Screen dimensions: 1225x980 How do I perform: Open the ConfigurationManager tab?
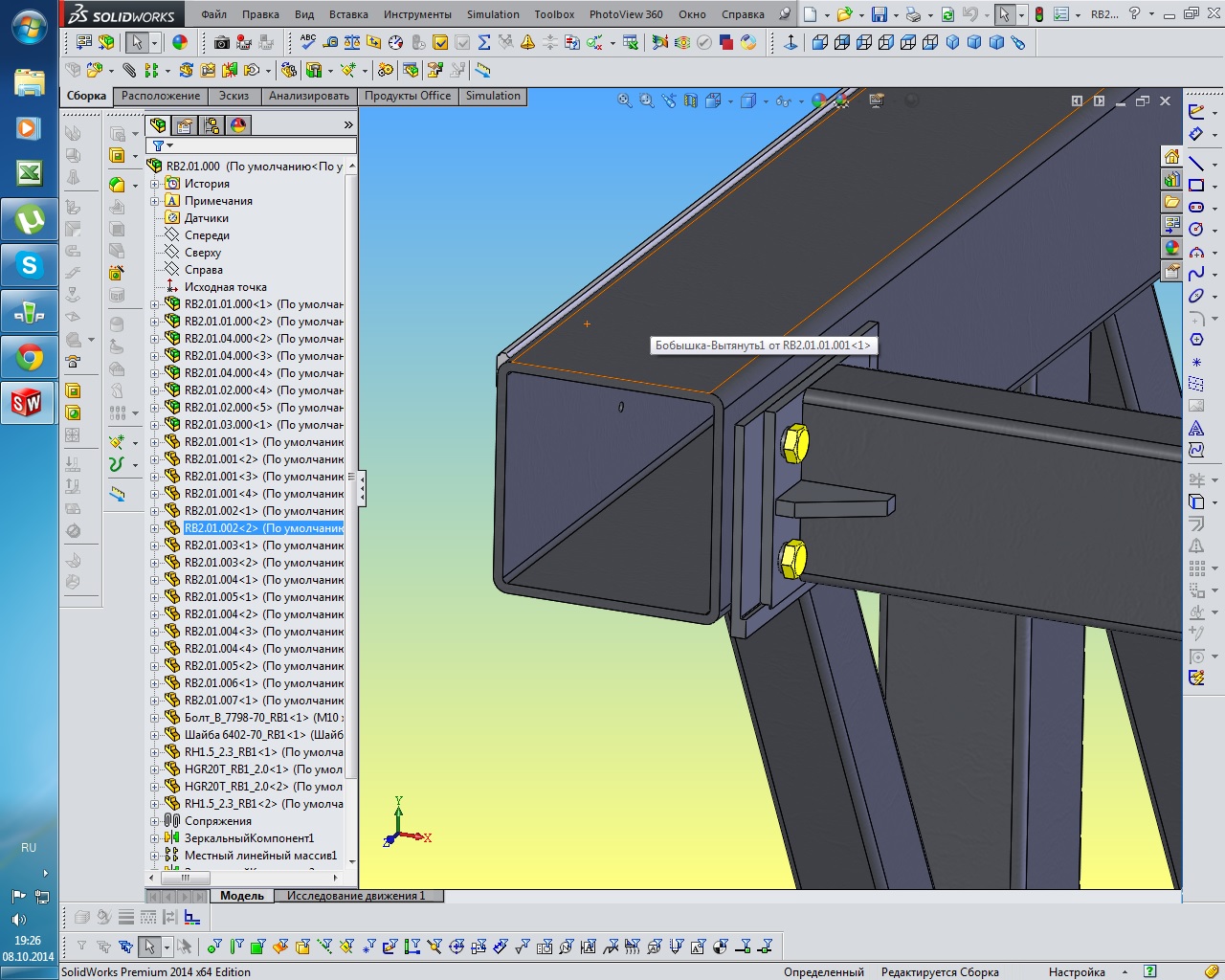pyautogui.click(x=212, y=125)
